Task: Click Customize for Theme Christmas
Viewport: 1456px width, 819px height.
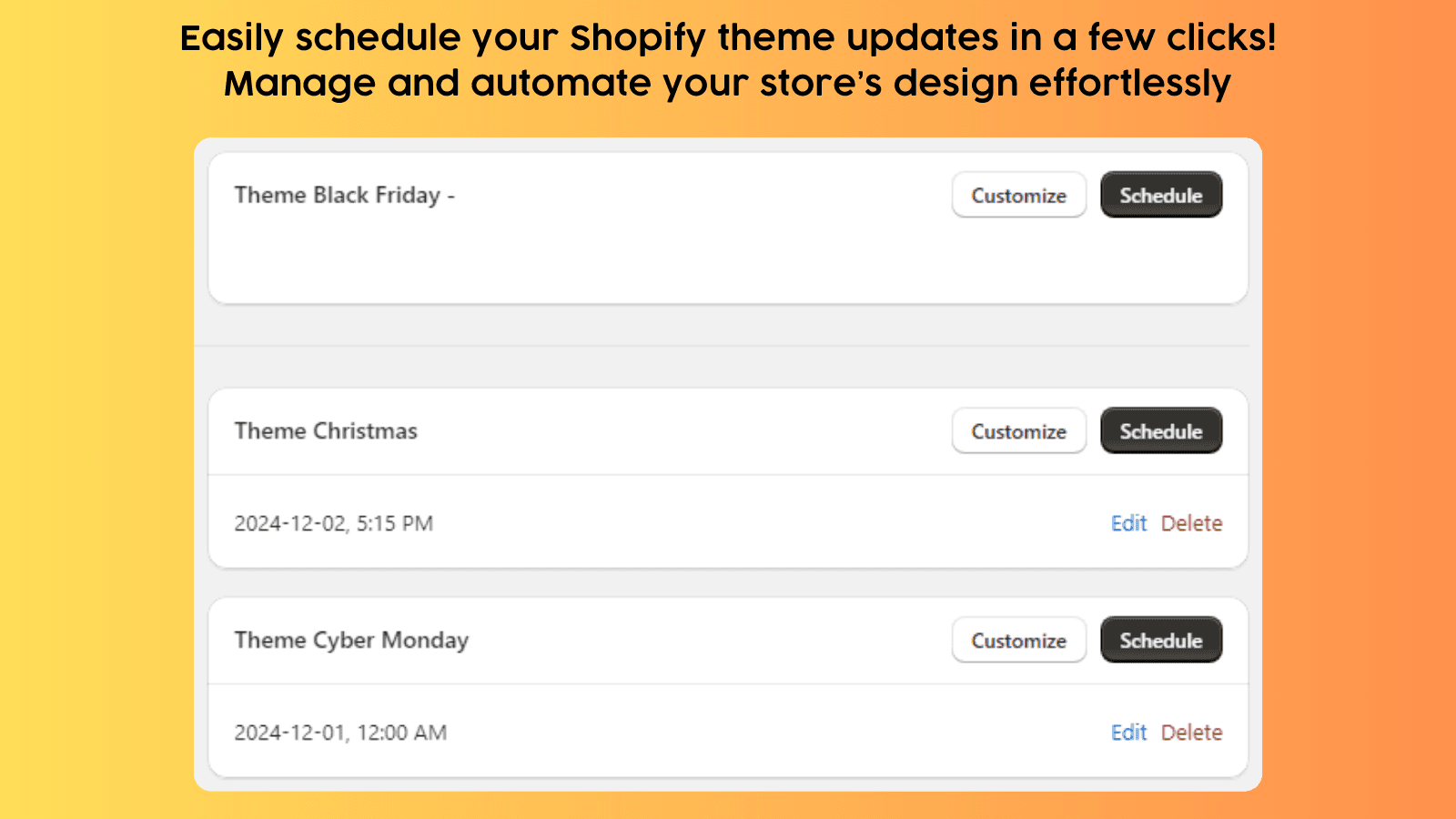Action: point(1018,430)
